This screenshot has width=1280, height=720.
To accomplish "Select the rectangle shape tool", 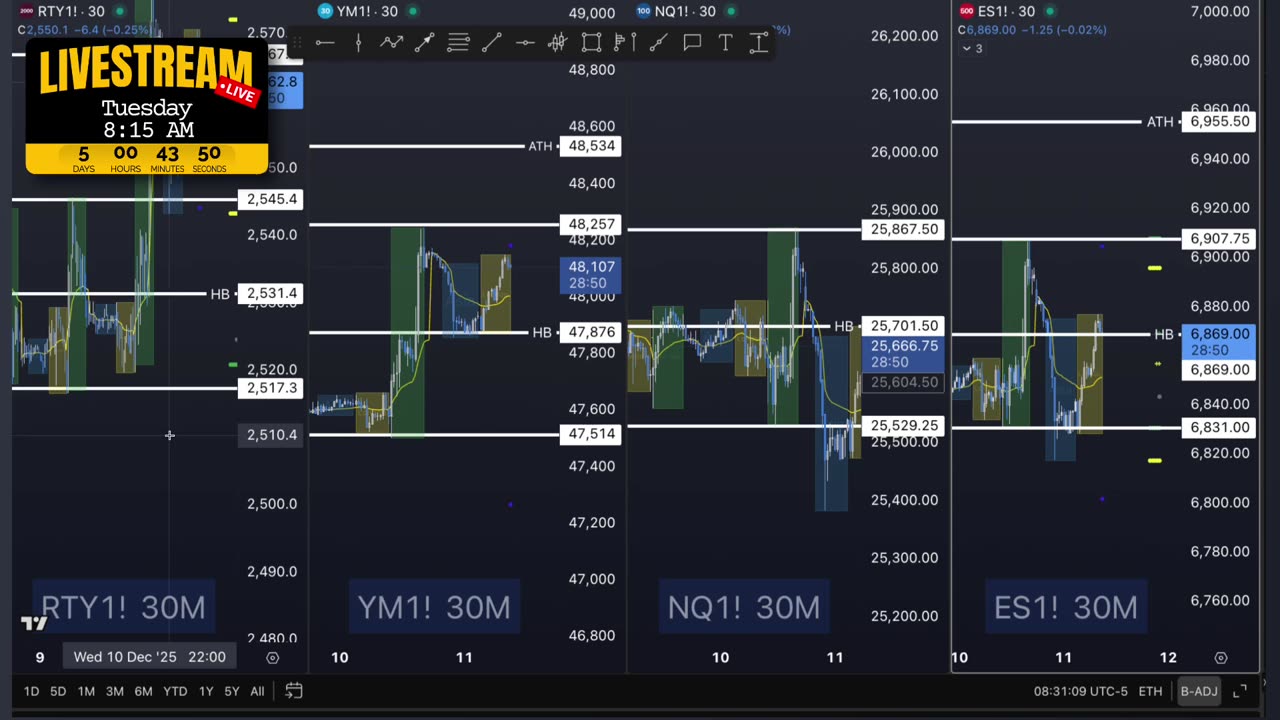I will pos(591,42).
